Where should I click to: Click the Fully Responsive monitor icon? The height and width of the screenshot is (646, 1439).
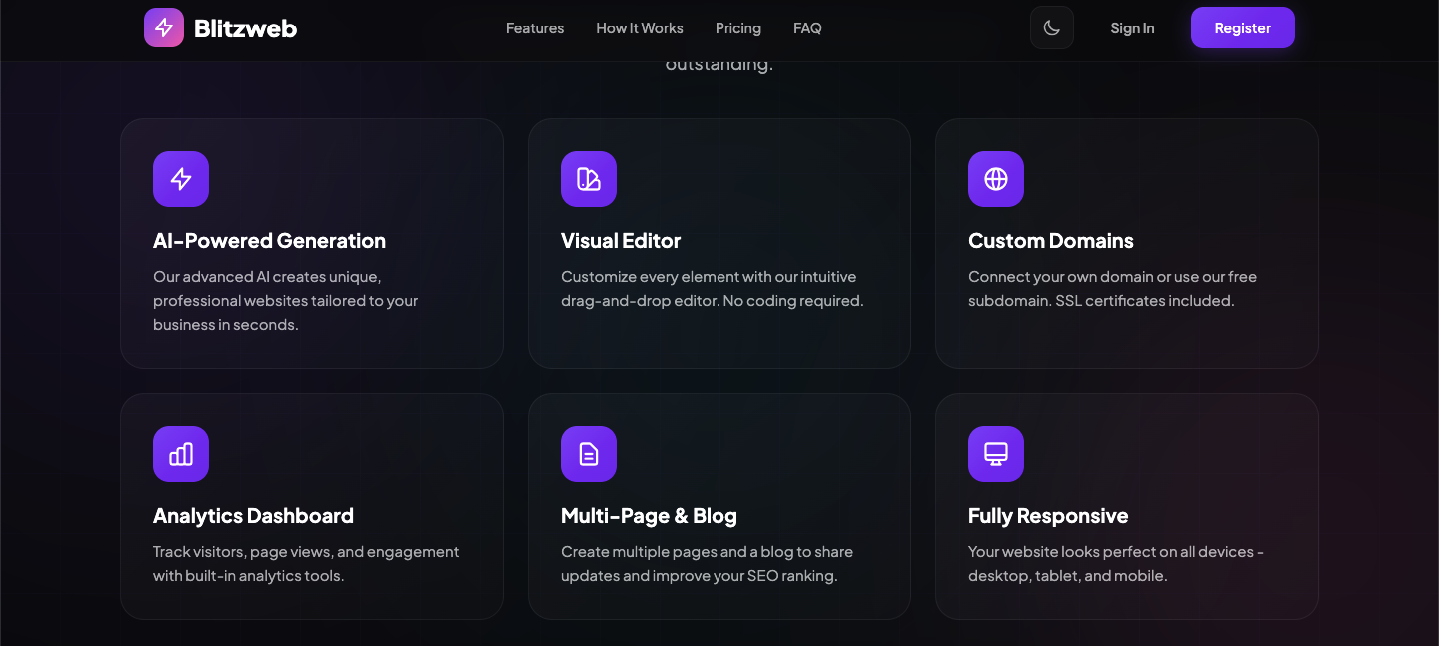pyautogui.click(x=995, y=453)
